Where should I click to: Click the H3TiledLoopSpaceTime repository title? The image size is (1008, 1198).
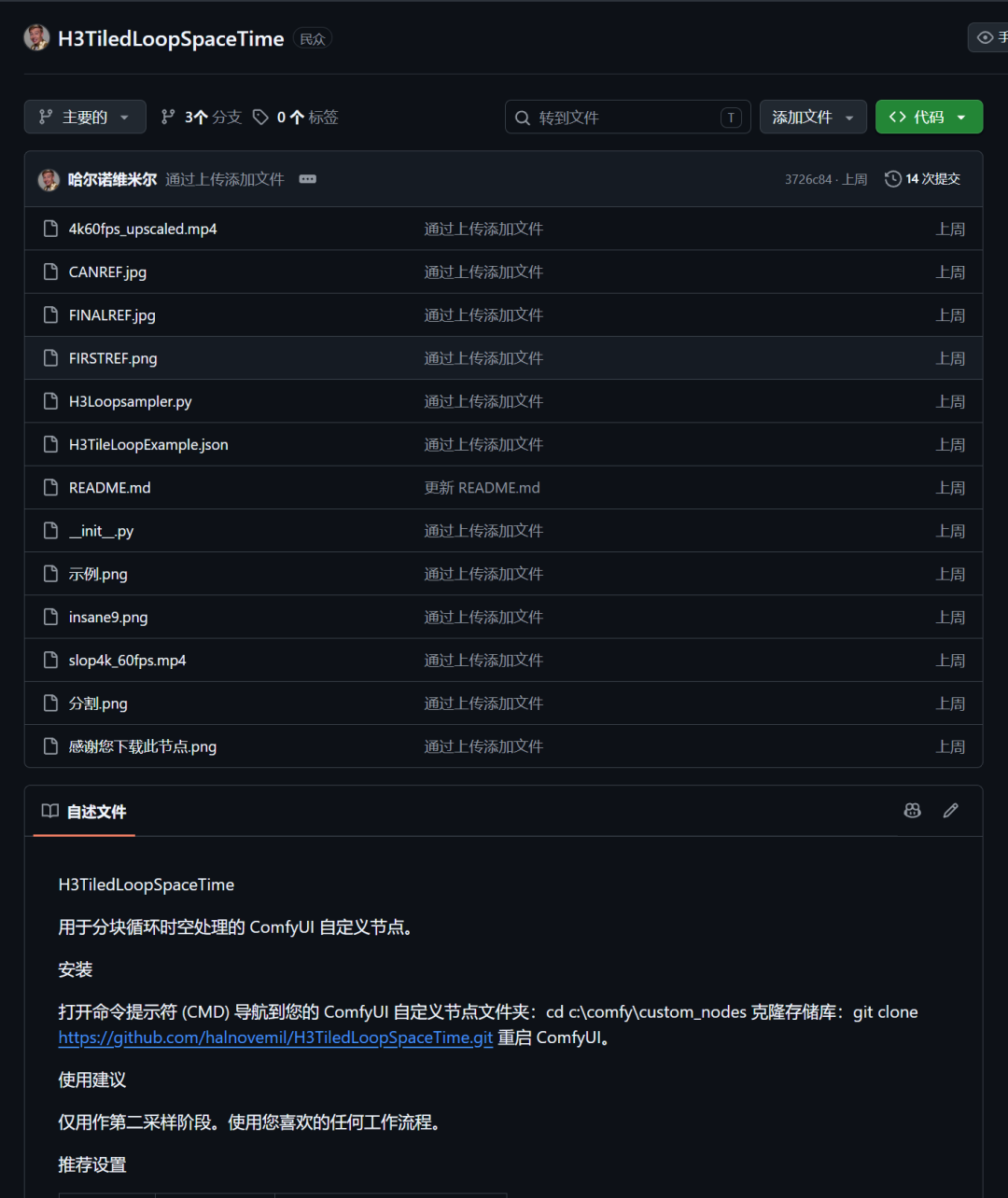pos(171,38)
